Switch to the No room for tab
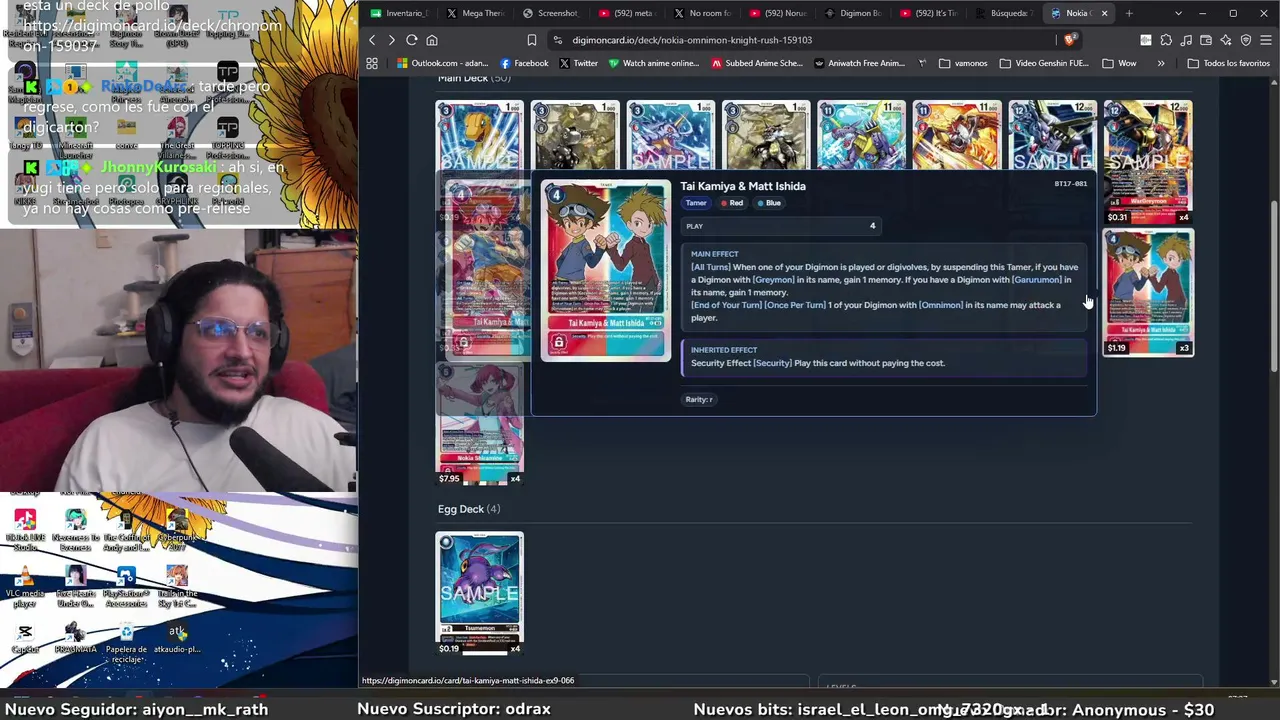1280x720 pixels. point(702,13)
